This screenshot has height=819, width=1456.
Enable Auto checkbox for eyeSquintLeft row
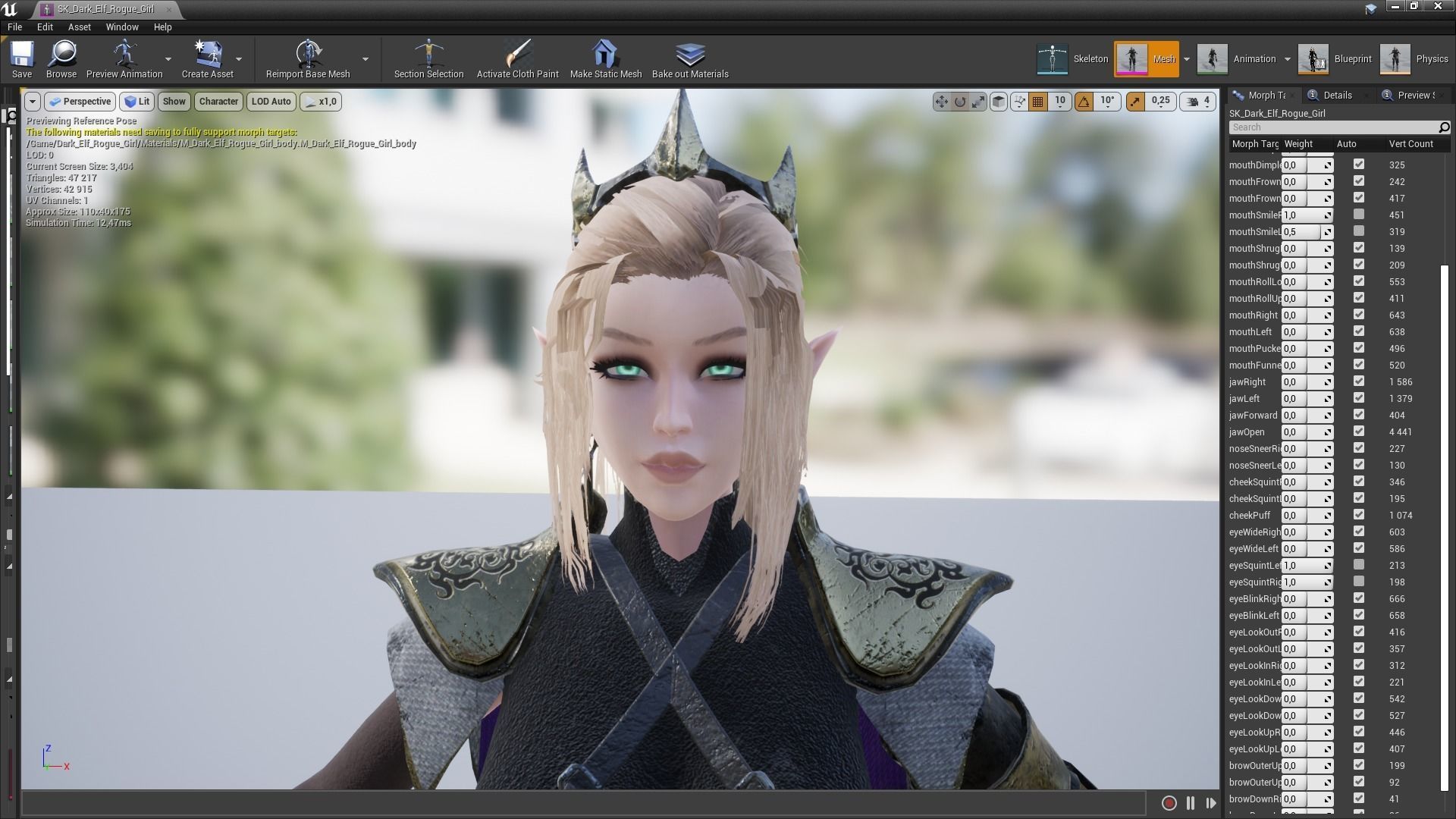[1358, 565]
